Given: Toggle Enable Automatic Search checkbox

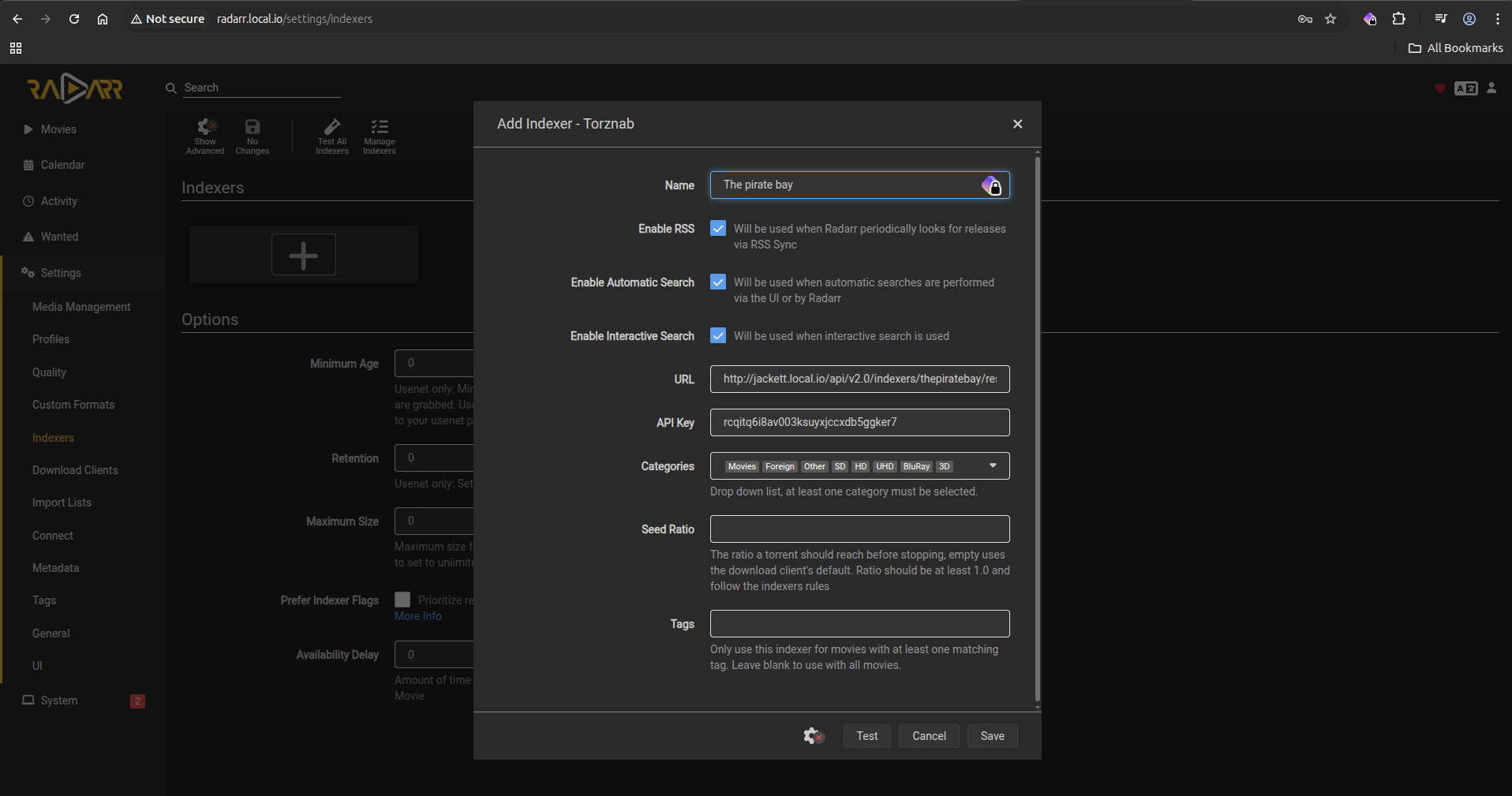Looking at the screenshot, I should point(718,282).
